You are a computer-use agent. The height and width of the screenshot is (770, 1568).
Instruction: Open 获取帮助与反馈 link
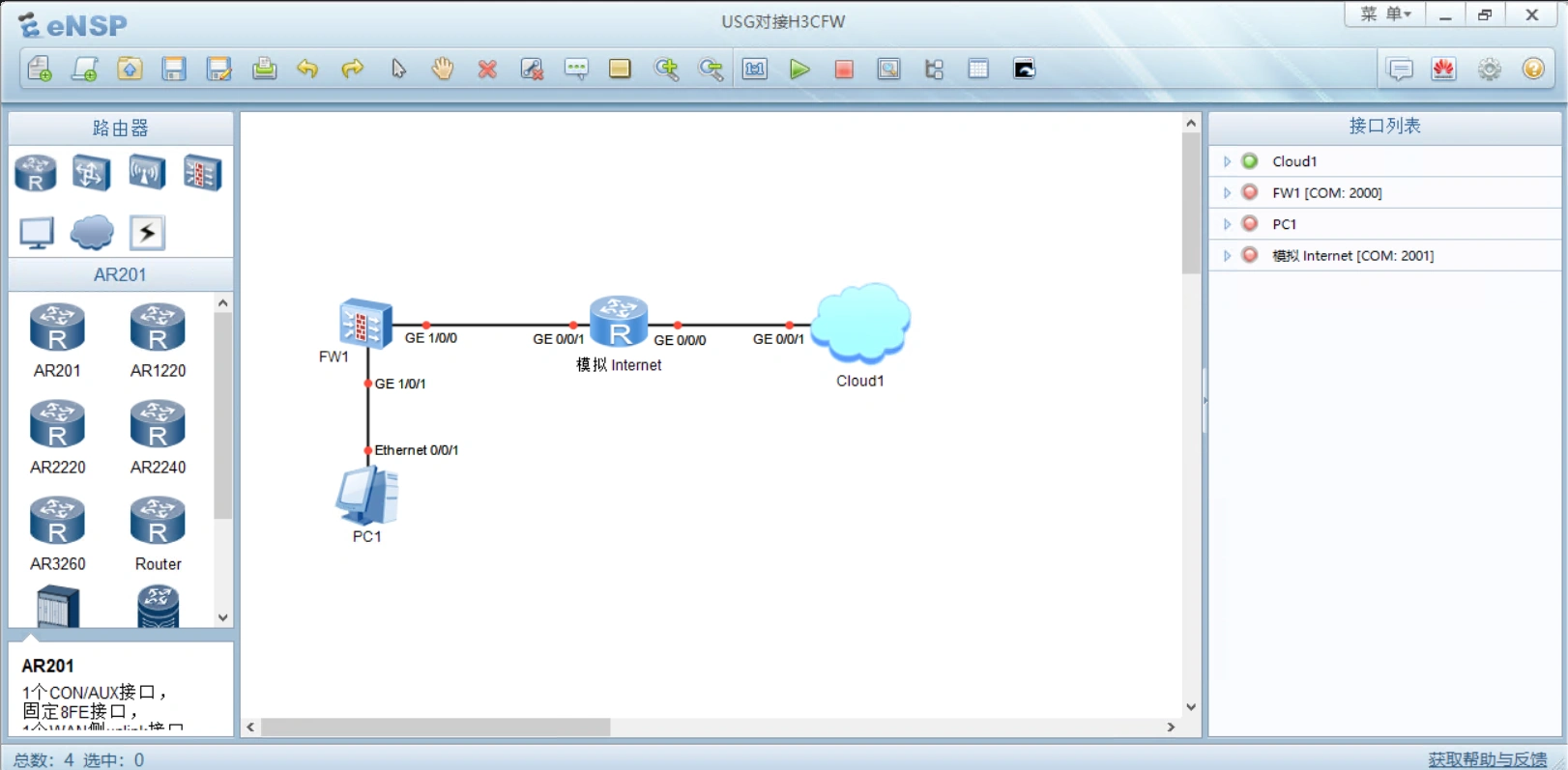[x=1488, y=759]
